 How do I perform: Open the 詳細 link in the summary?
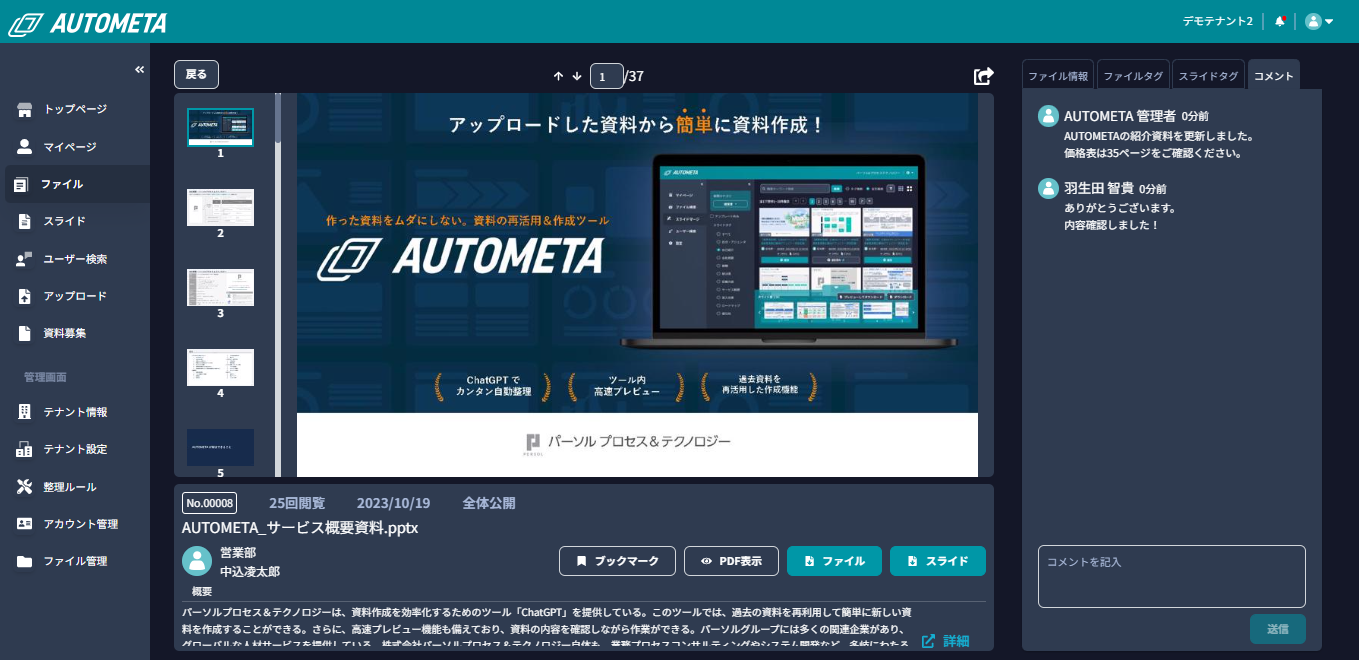coord(945,641)
